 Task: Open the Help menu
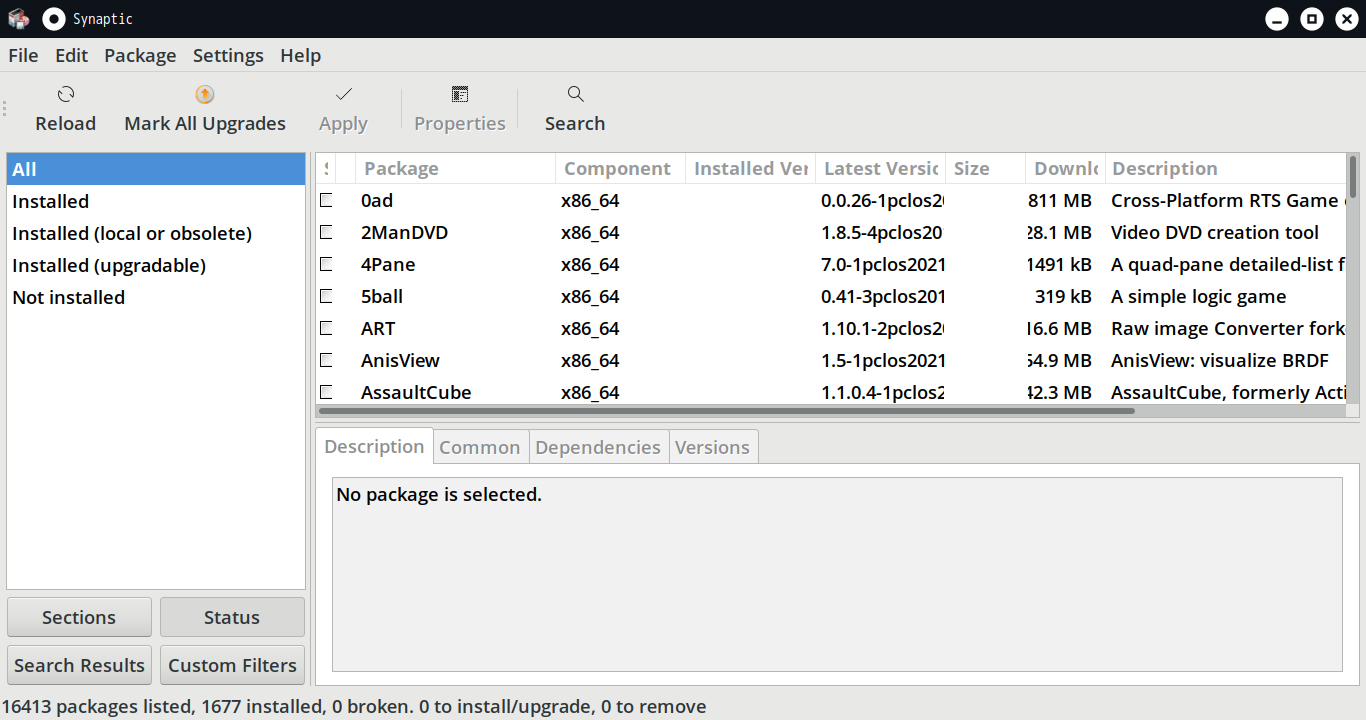click(x=300, y=55)
